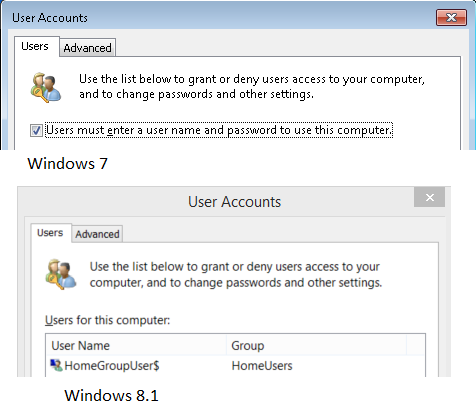Select Users tab in Windows 7 dialog

point(37,46)
